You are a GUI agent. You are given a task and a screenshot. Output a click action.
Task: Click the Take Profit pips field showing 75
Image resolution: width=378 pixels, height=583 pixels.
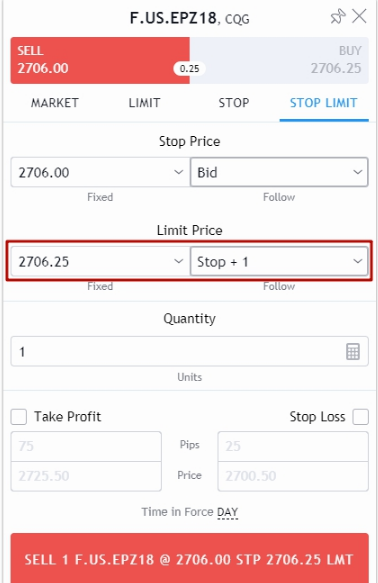click(x=86, y=446)
